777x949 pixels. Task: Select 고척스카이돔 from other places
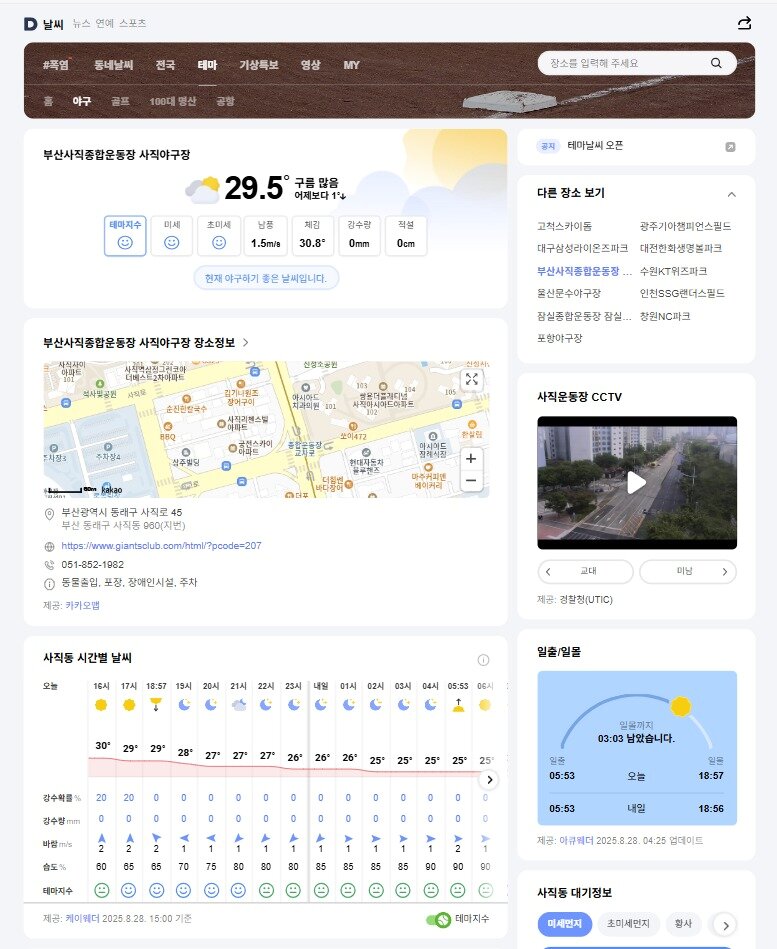[565, 226]
